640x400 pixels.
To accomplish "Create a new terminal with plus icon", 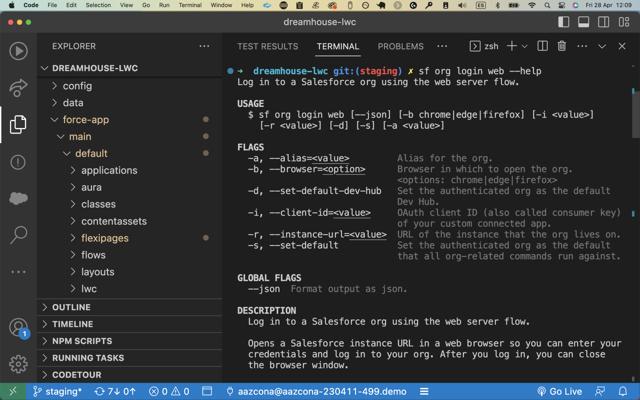I will pyautogui.click(x=511, y=46).
